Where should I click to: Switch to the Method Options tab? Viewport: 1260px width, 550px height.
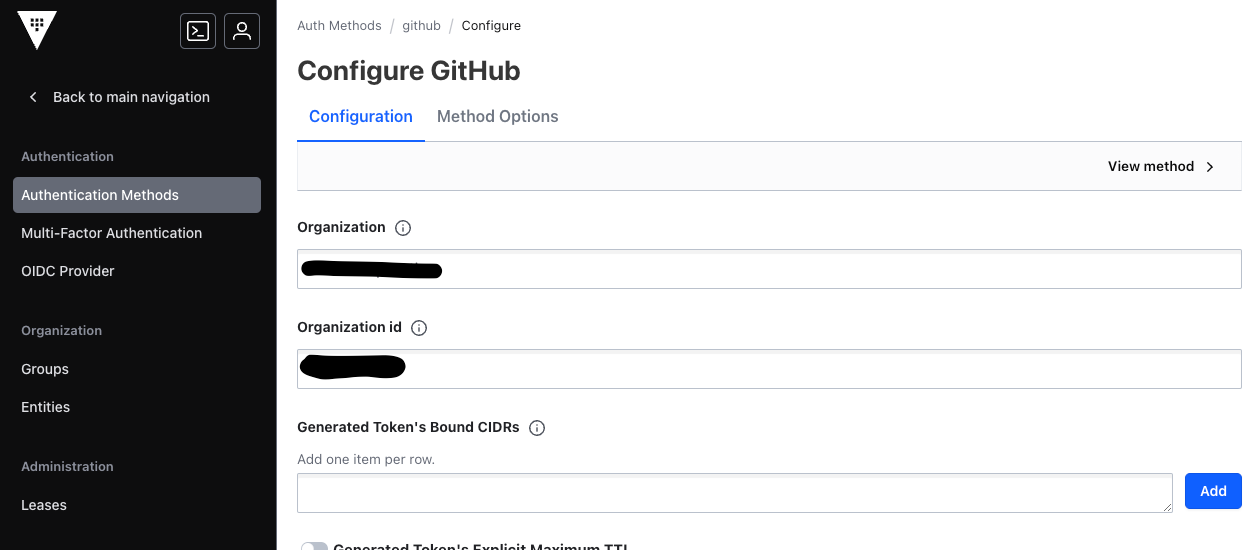point(497,116)
